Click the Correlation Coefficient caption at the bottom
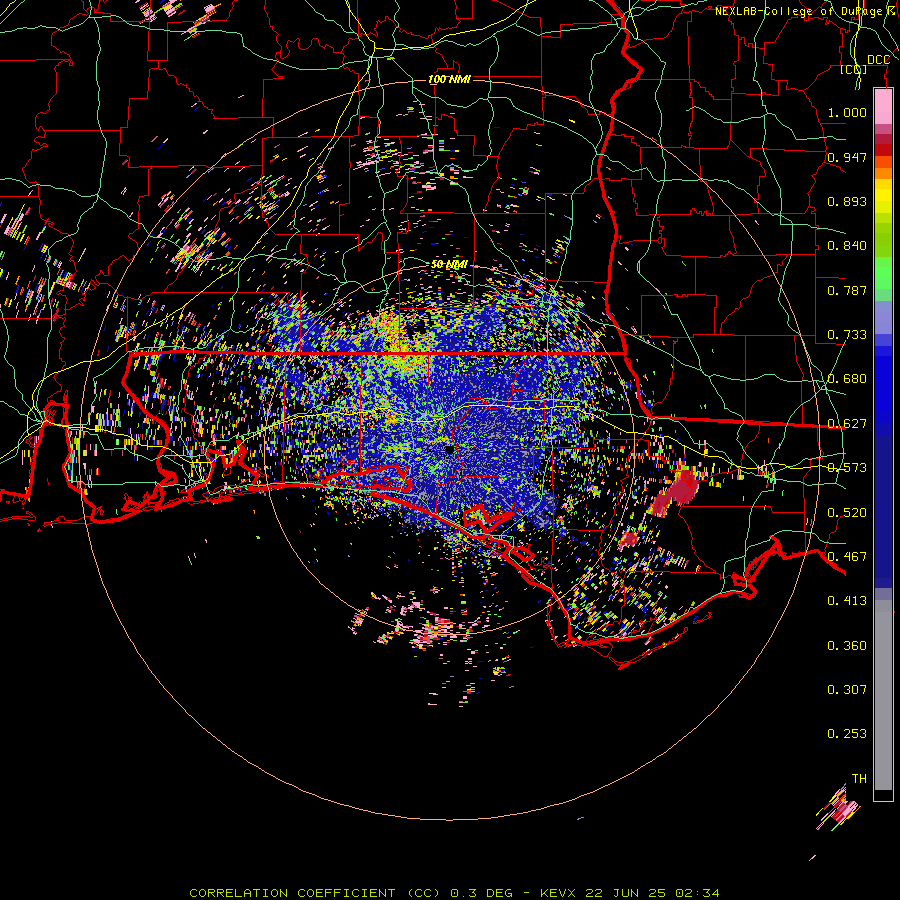Image resolution: width=900 pixels, height=900 pixels. [x=454, y=893]
